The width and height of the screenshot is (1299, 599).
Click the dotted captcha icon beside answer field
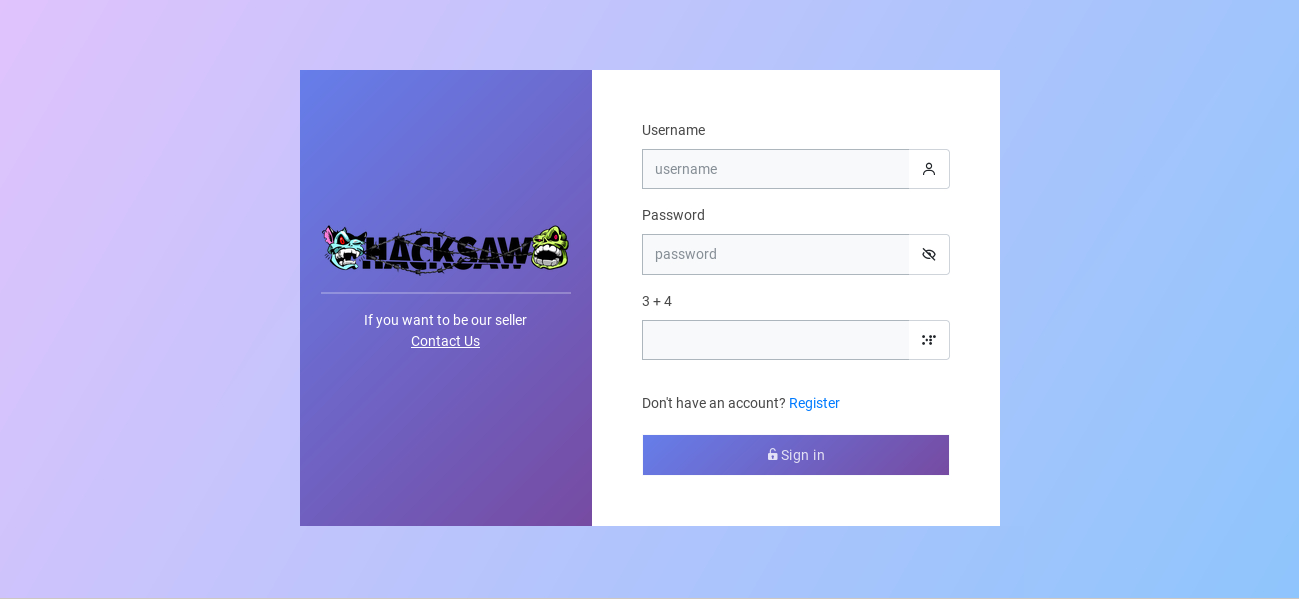929,340
